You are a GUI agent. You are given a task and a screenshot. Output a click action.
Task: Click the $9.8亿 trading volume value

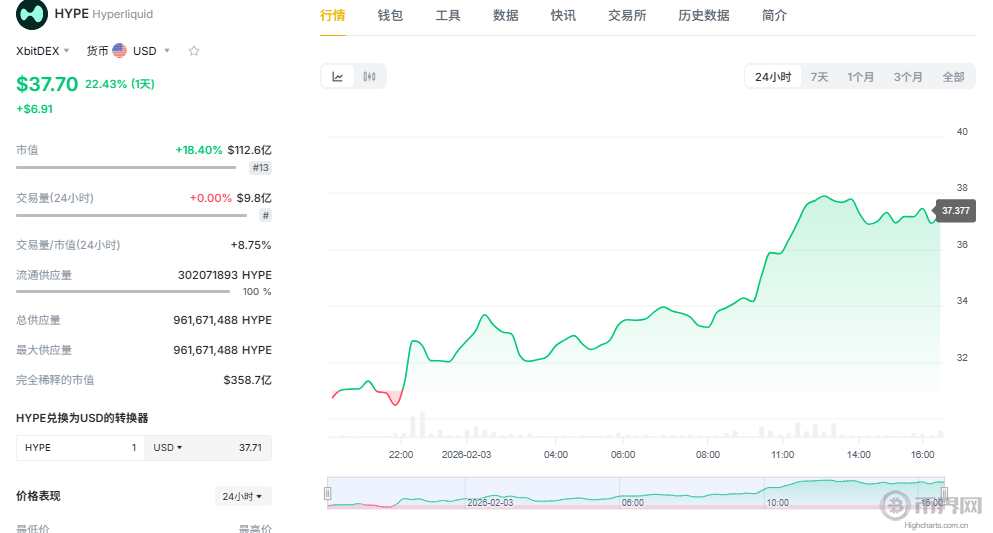254,198
